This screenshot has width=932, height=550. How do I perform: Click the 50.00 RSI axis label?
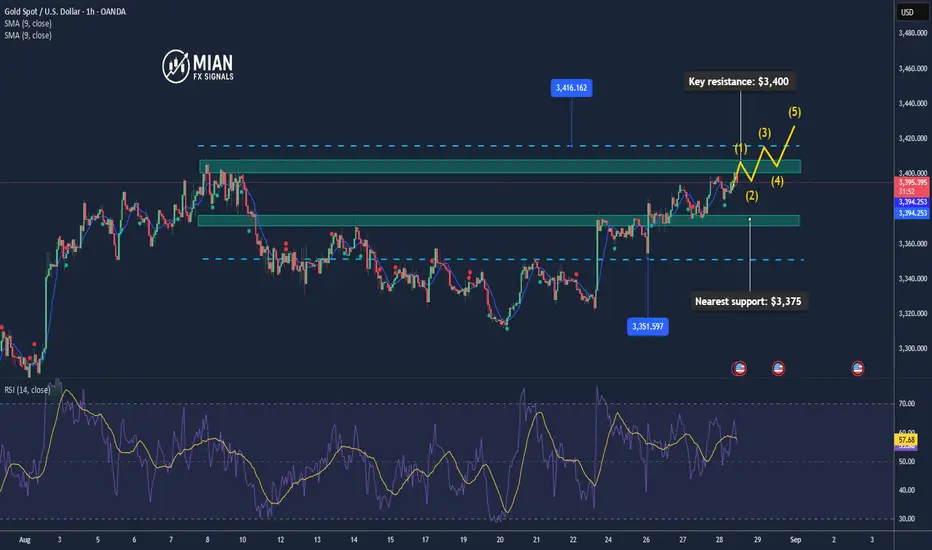click(906, 461)
